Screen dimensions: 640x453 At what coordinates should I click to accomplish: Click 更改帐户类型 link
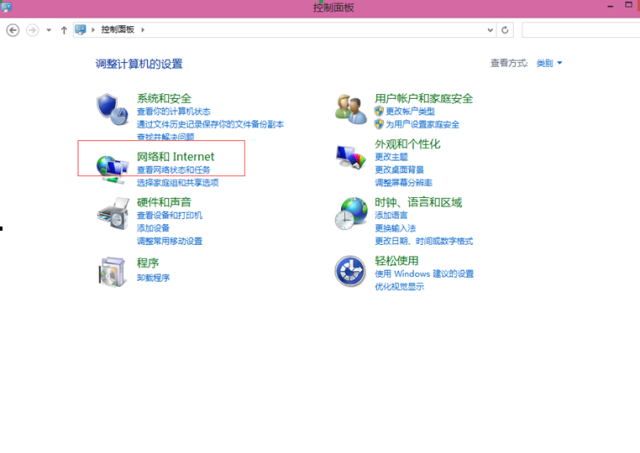pyautogui.click(x=410, y=111)
